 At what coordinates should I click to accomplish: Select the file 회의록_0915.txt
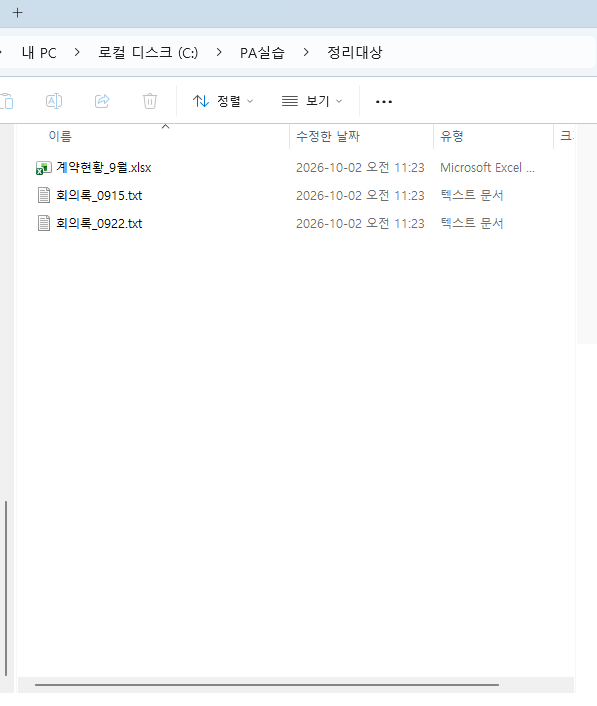tap(99, 196)
